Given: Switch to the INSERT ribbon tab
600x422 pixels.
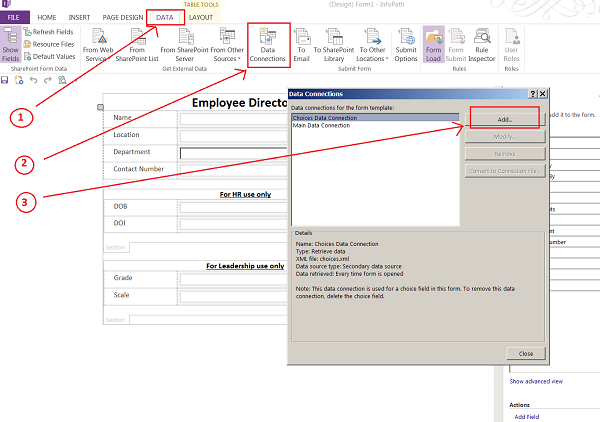Looking at the screenshot, I should (79, 18).
